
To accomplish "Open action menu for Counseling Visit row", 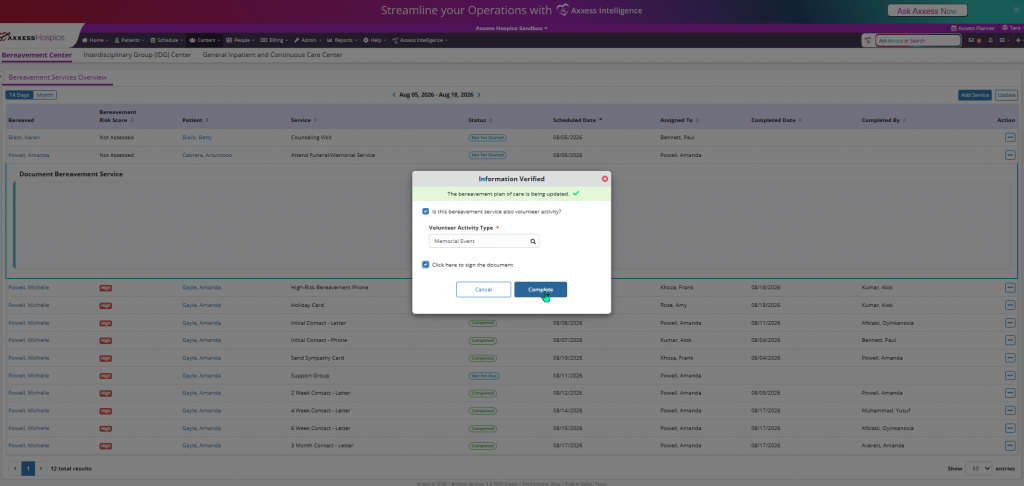I will (x=1010, y=138).
